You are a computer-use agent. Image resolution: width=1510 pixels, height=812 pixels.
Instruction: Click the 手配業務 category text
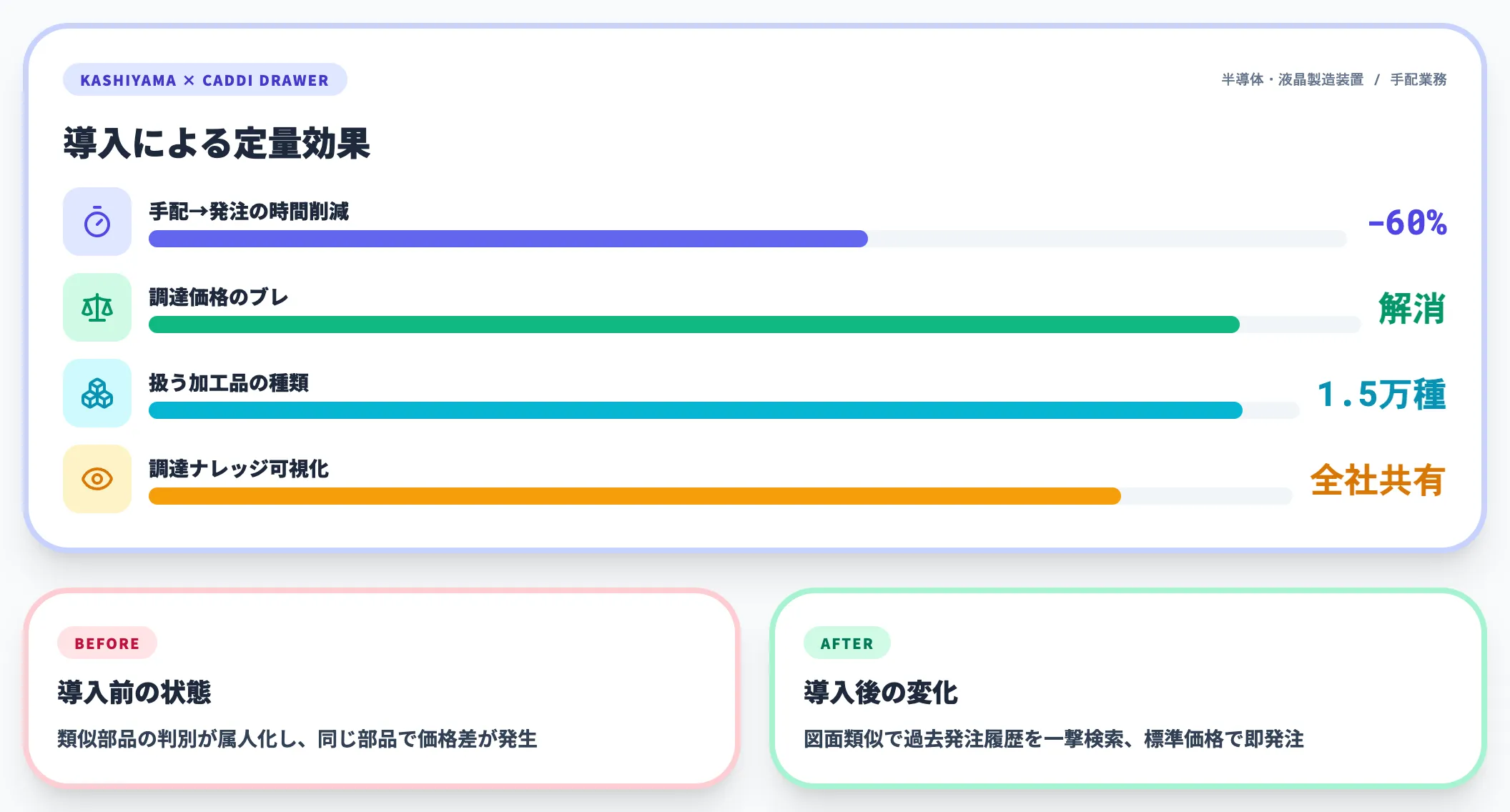[x=1418, y=80]
